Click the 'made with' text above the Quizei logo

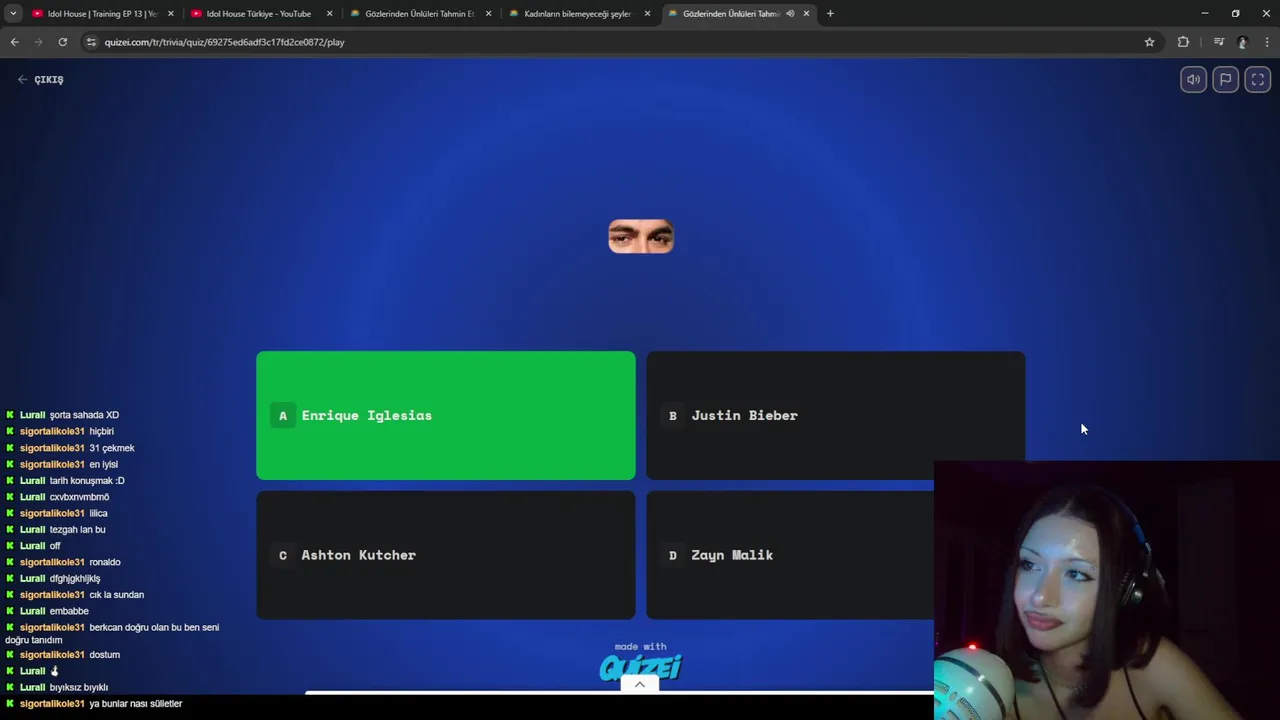click(x=640, y=647)
